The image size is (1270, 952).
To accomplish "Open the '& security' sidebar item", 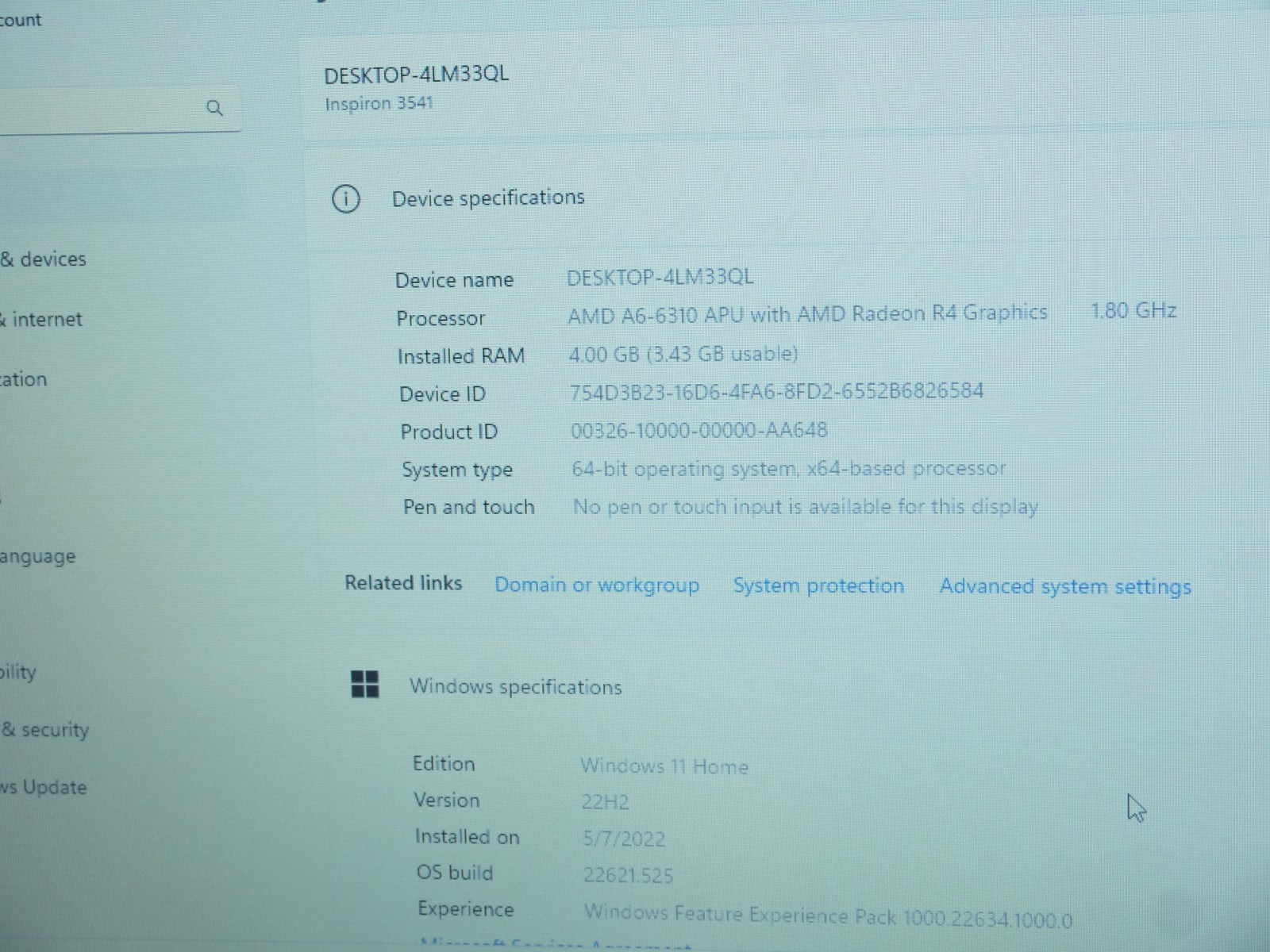I will [44, 730].
